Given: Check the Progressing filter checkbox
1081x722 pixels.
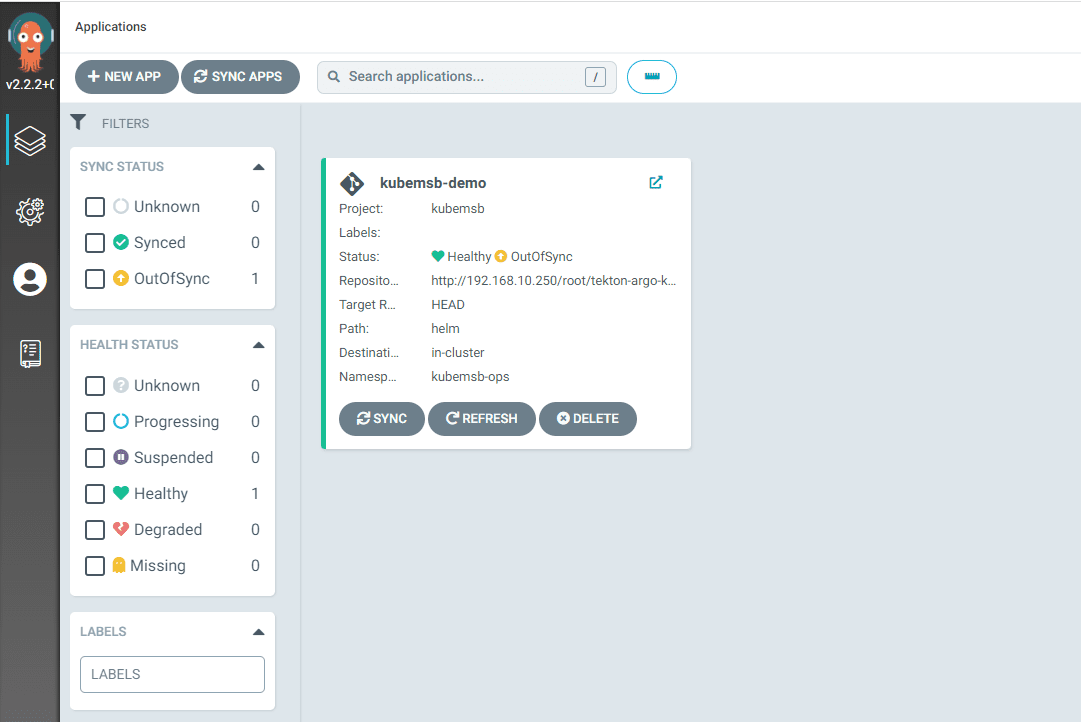Looking at the screenshot, I should click(94, 421).
